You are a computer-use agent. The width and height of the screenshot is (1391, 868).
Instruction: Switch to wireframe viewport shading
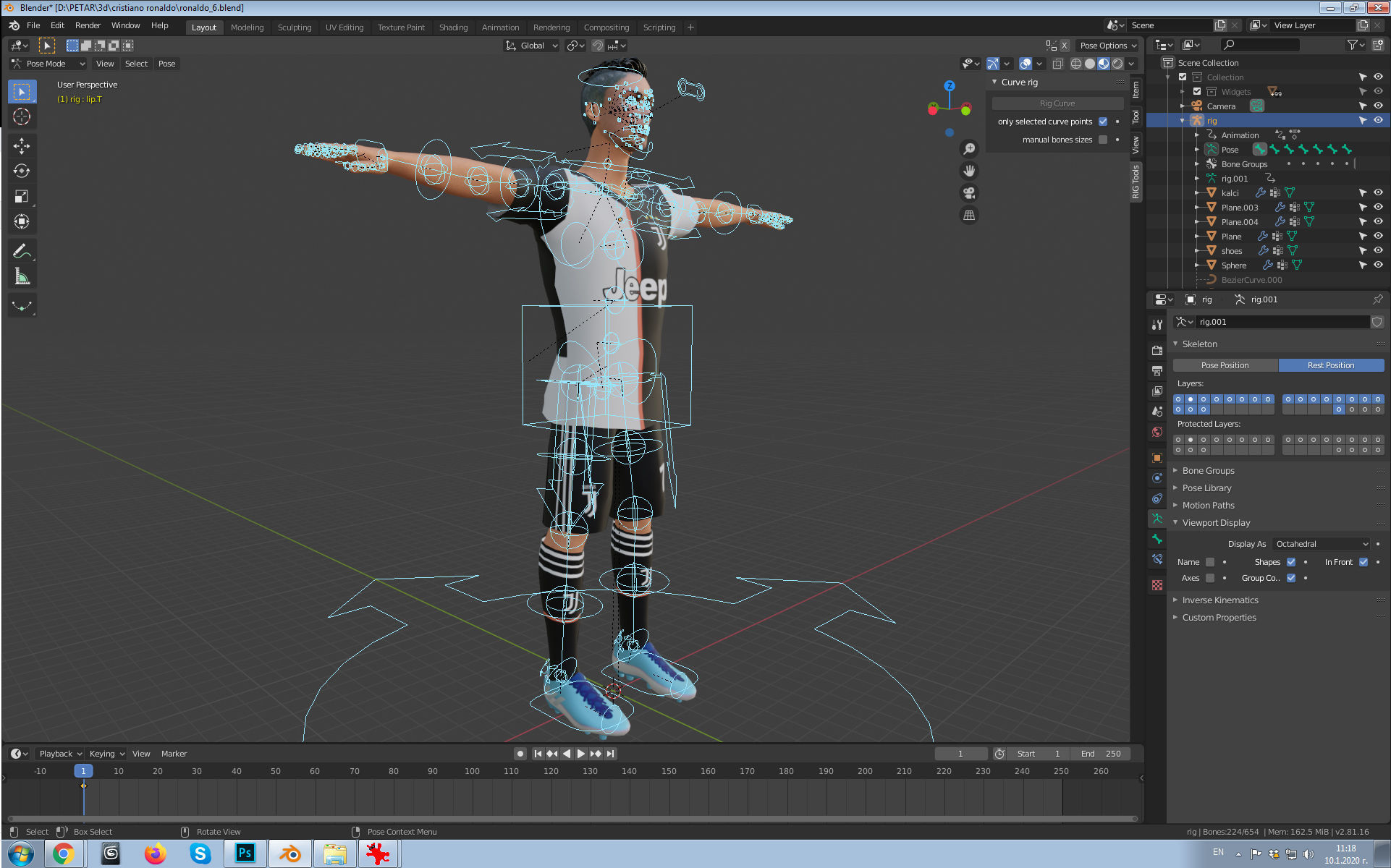(x=1076, y=64)
